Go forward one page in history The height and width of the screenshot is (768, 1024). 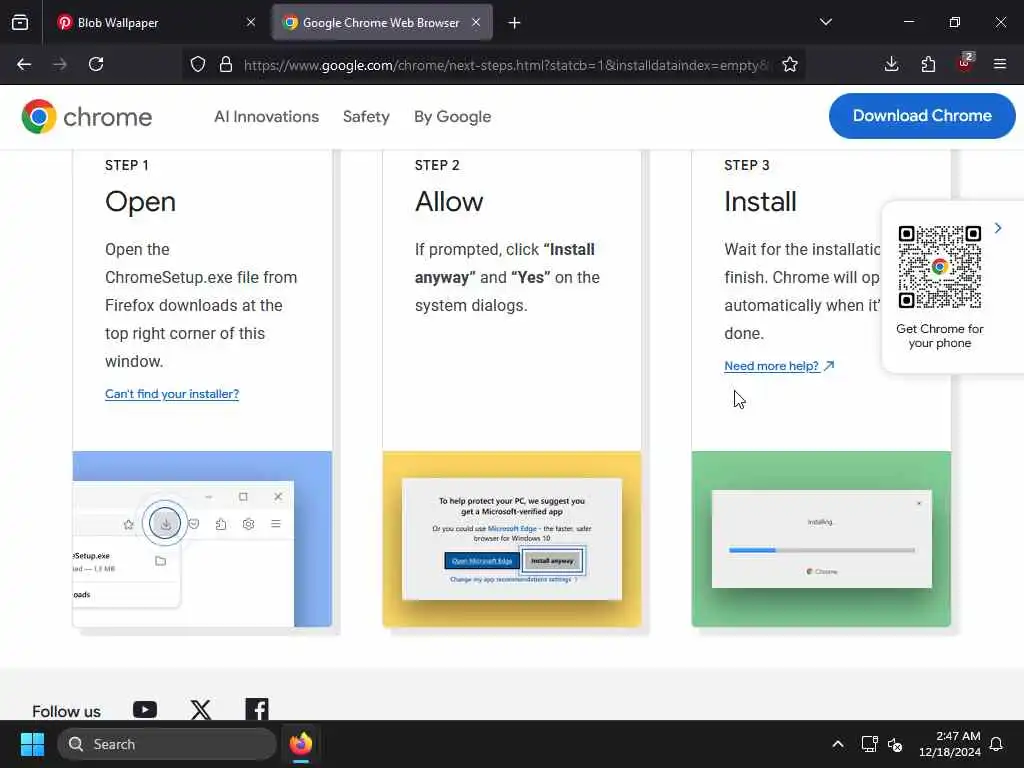click(x=60, y=64)
